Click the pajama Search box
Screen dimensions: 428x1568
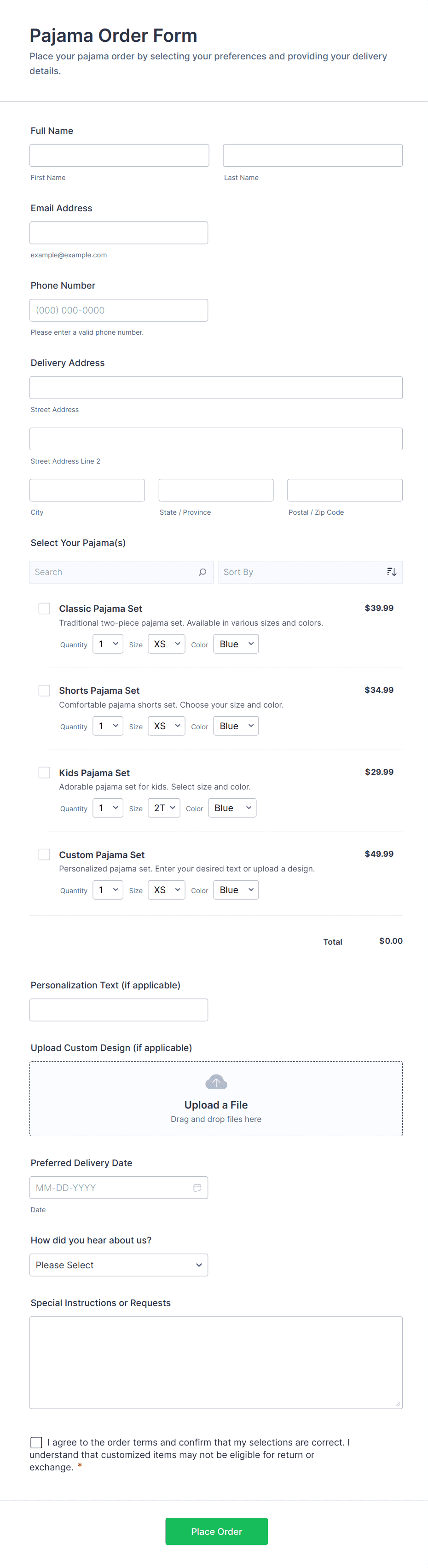click(x=113, y=572)
